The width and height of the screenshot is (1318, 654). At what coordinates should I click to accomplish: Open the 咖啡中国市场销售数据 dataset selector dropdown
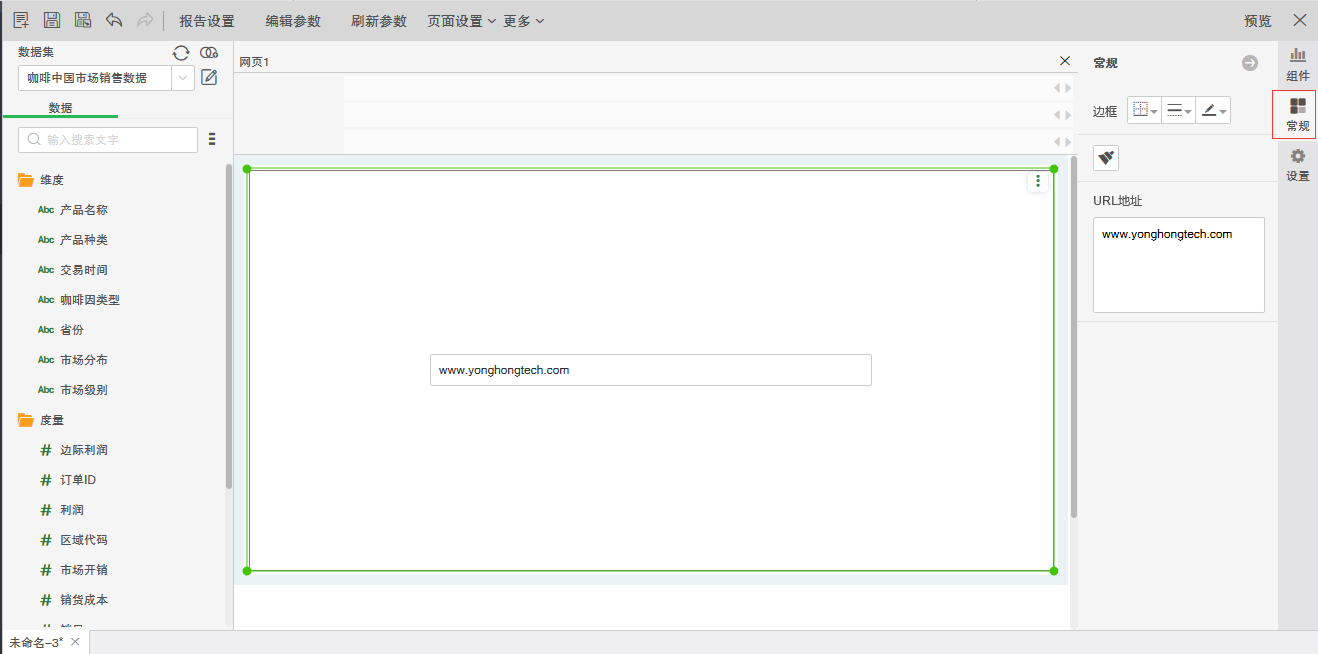pos(182,77)
